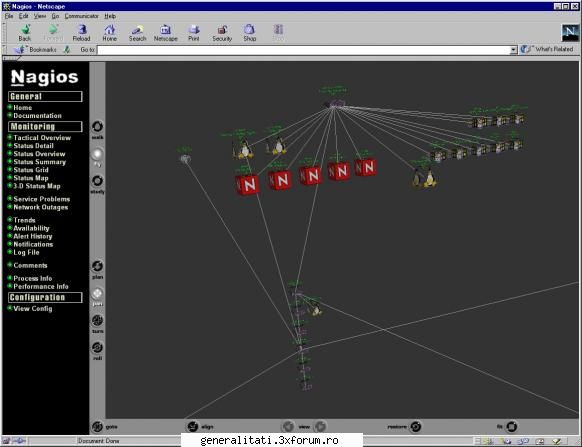The height and width of the screenshot is (447, 582).
Task: Open the Status Detail link
Action: [33, 146]
